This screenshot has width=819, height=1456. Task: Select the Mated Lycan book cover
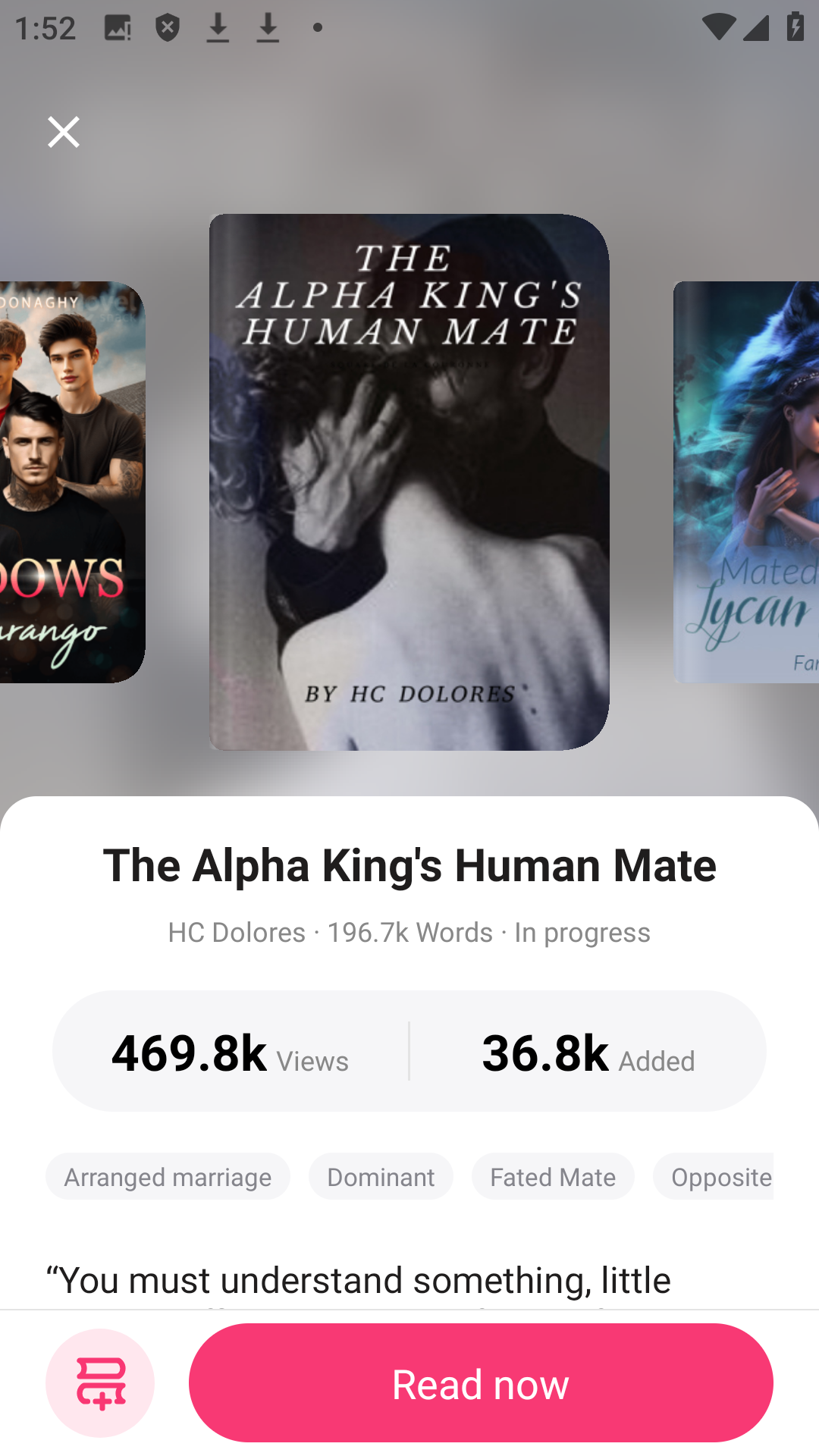746,482
